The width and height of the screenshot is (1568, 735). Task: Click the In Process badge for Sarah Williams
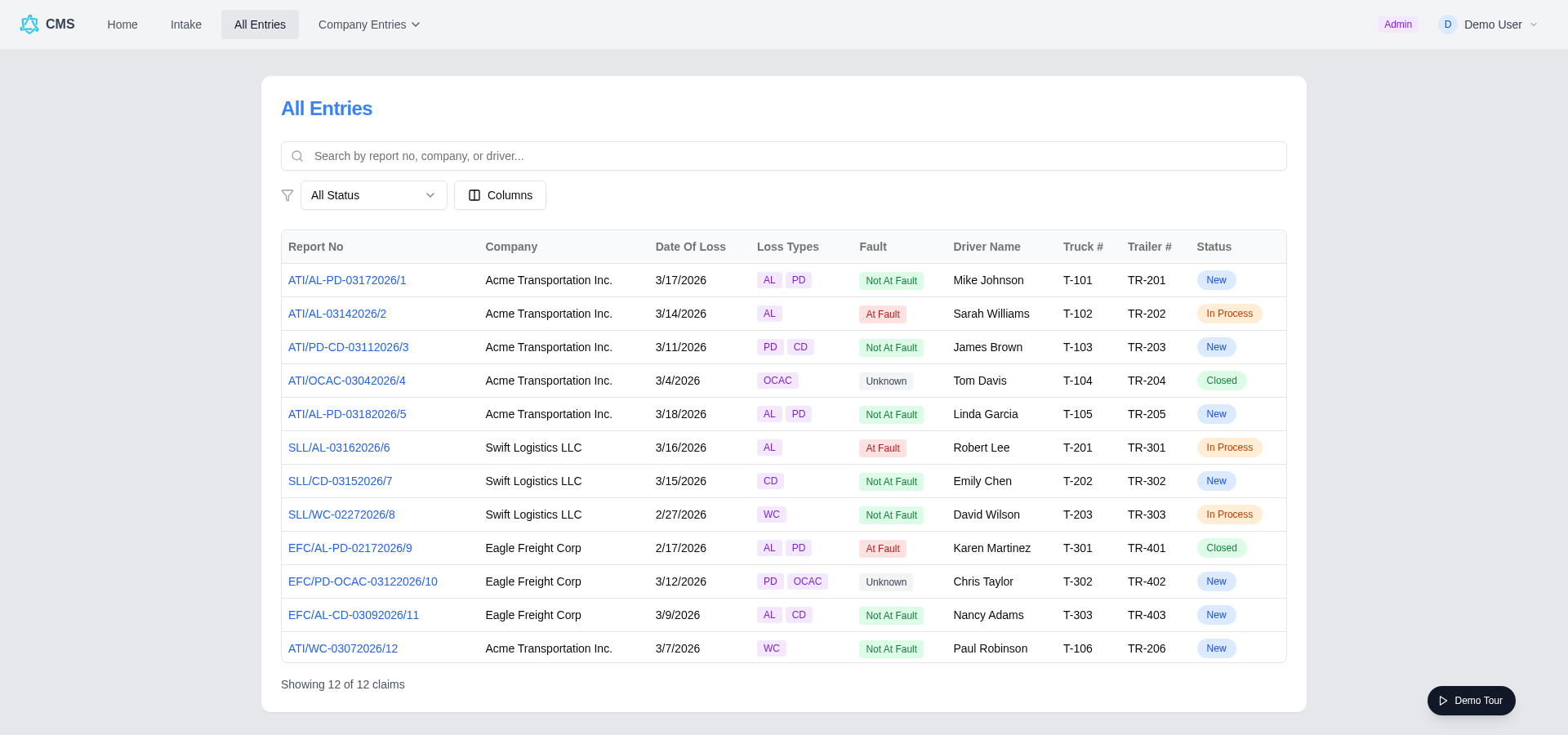coord(1230,314)
